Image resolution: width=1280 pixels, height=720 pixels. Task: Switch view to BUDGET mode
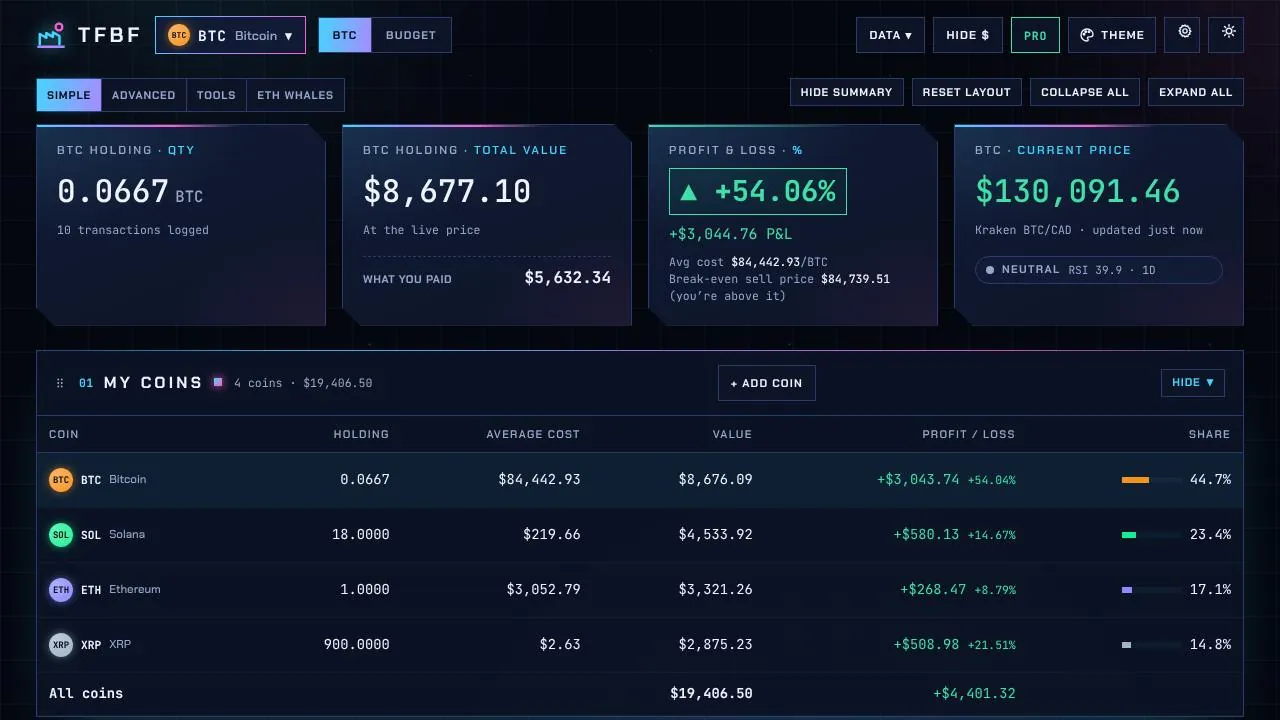click(411, 35)
